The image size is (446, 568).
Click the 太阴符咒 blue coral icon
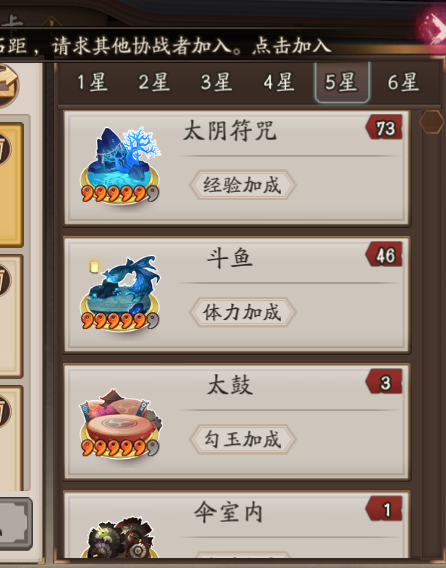point(120,165)
